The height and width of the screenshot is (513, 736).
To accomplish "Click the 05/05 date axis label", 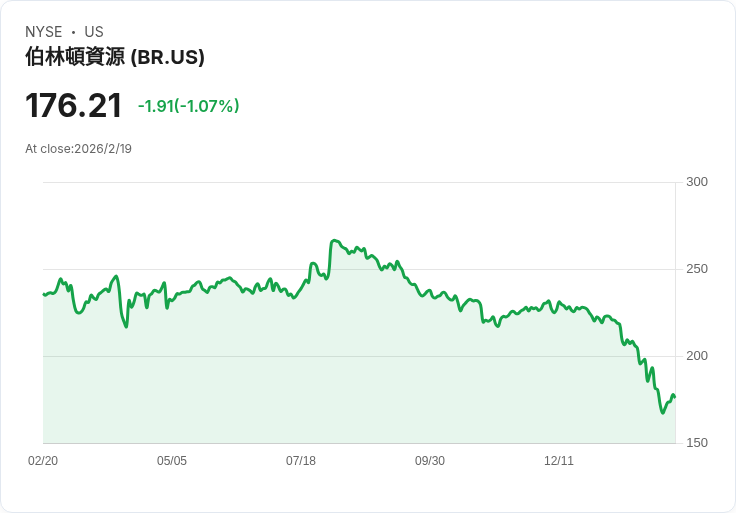I will 172,460.
